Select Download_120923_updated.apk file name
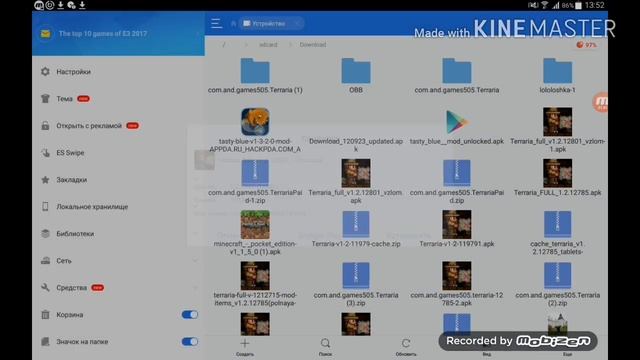640x360 pixels. 356,145
